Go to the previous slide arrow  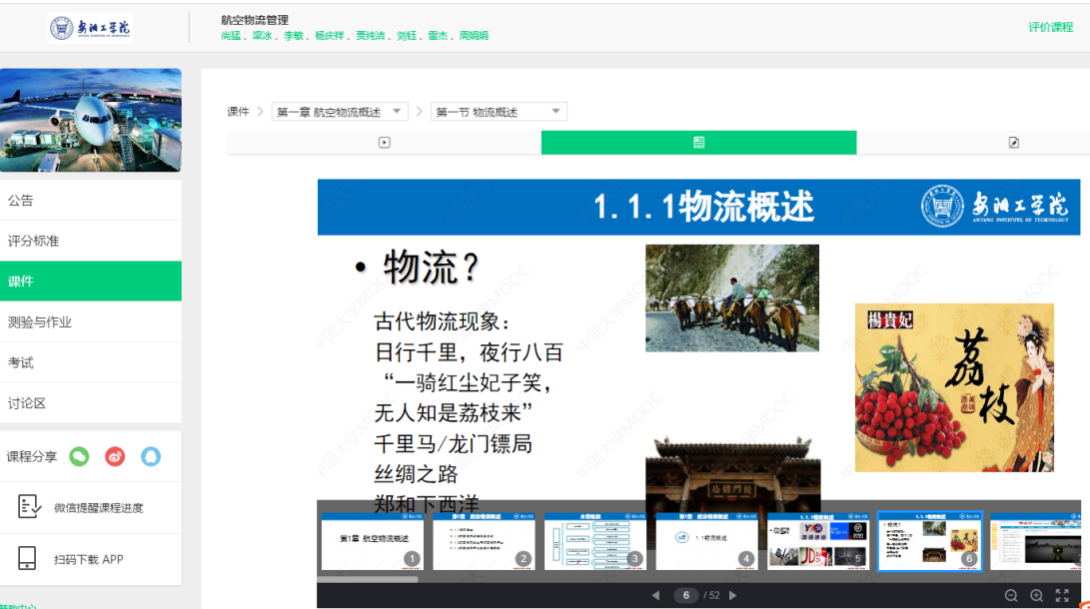tap(656, 595)
